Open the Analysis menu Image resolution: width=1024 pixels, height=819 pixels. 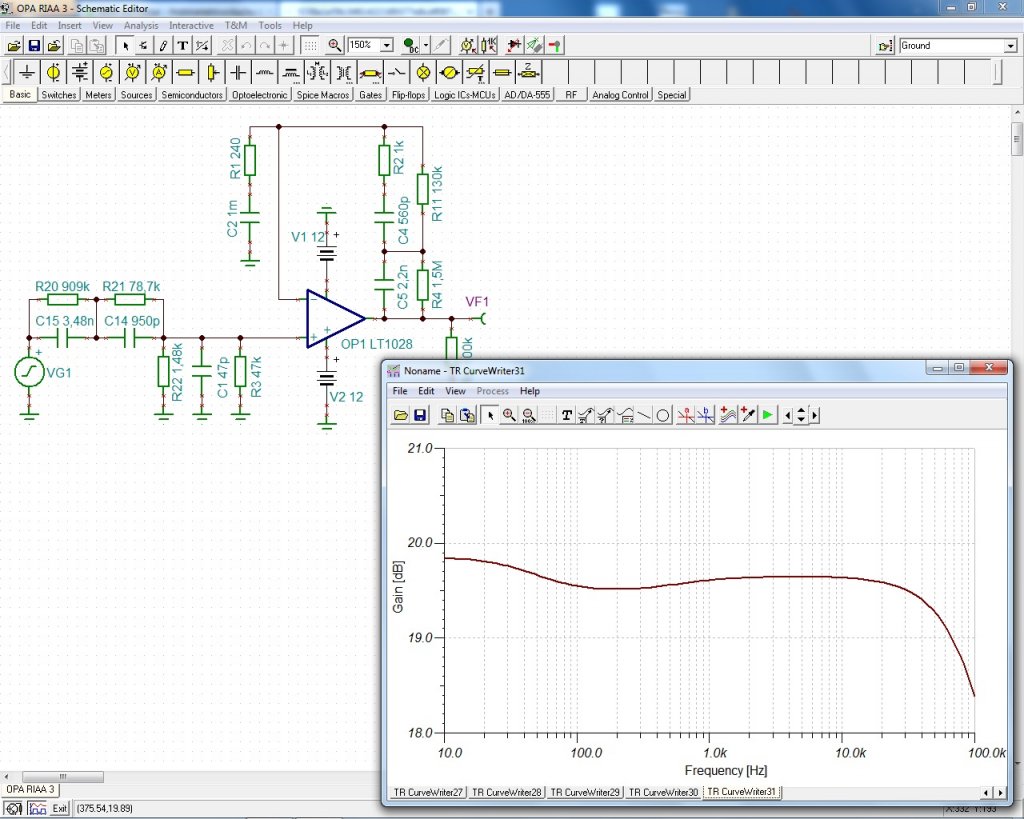coord(141,25)
